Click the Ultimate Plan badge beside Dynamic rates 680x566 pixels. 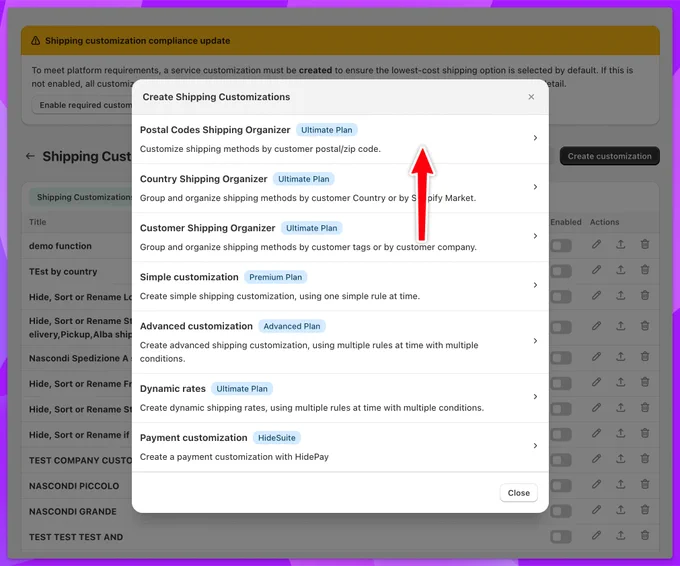(x=242, y=389)
